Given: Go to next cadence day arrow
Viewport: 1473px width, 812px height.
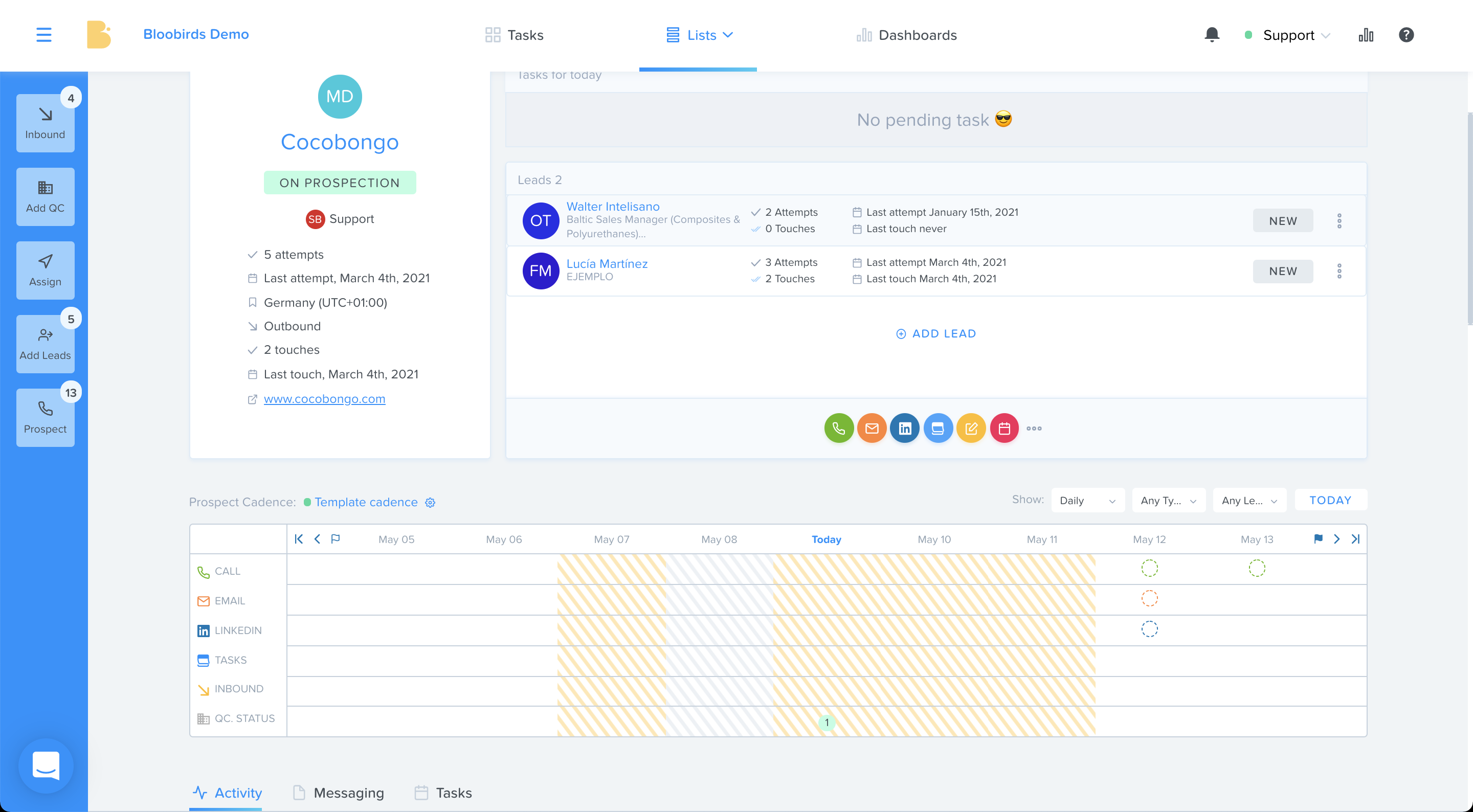Looking at the screenshot, I should click(1337, 538).
